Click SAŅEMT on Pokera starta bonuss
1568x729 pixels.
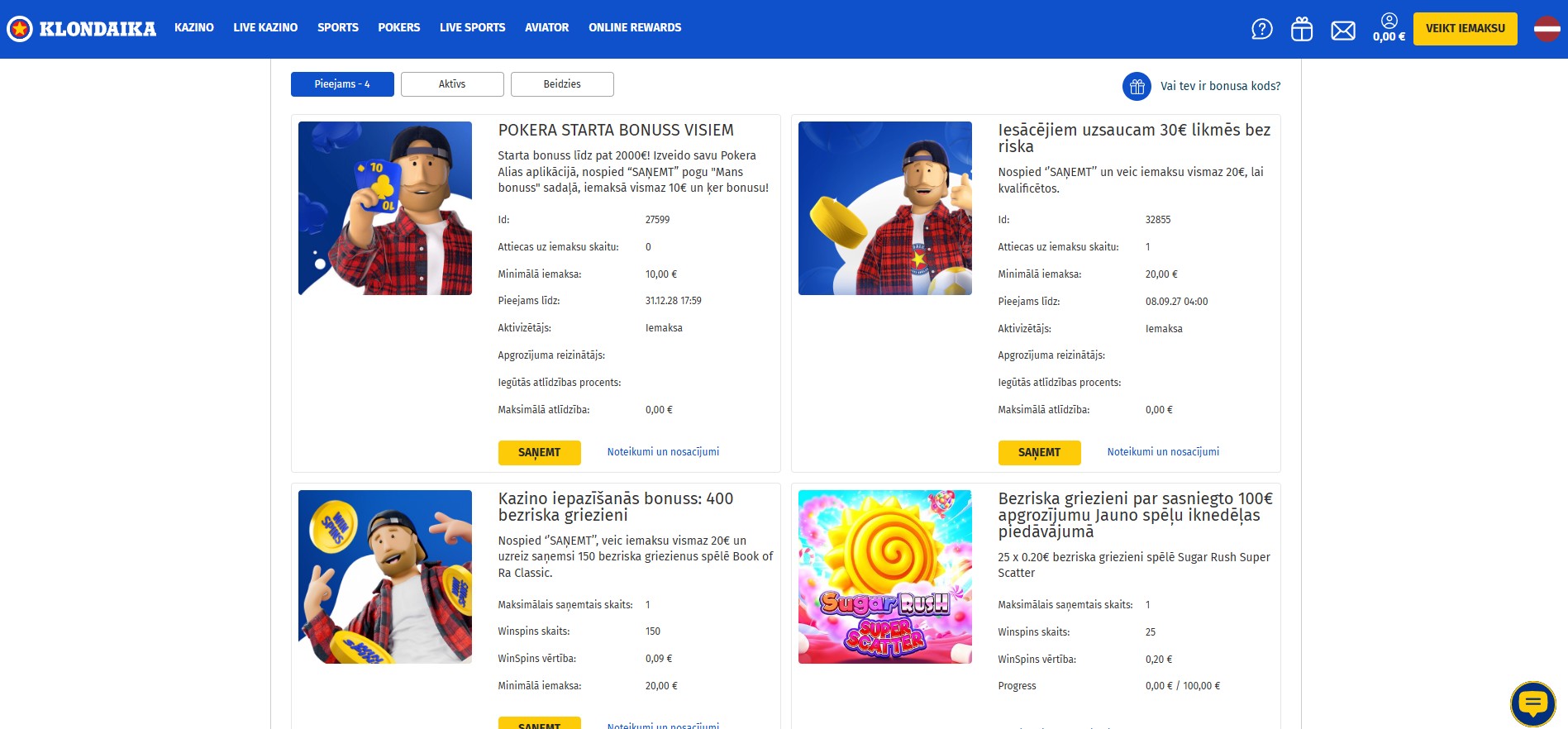click(539, 452)
